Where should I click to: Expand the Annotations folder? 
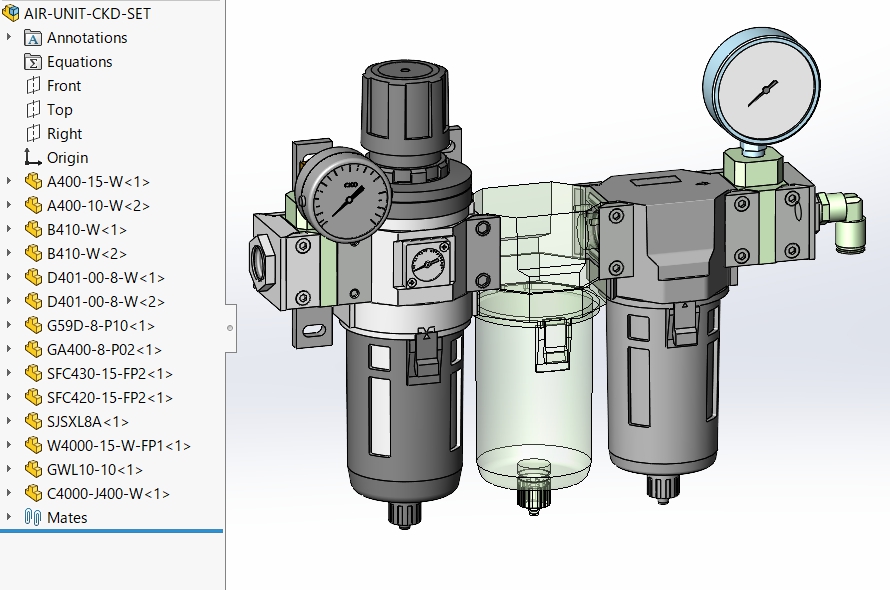9,37
